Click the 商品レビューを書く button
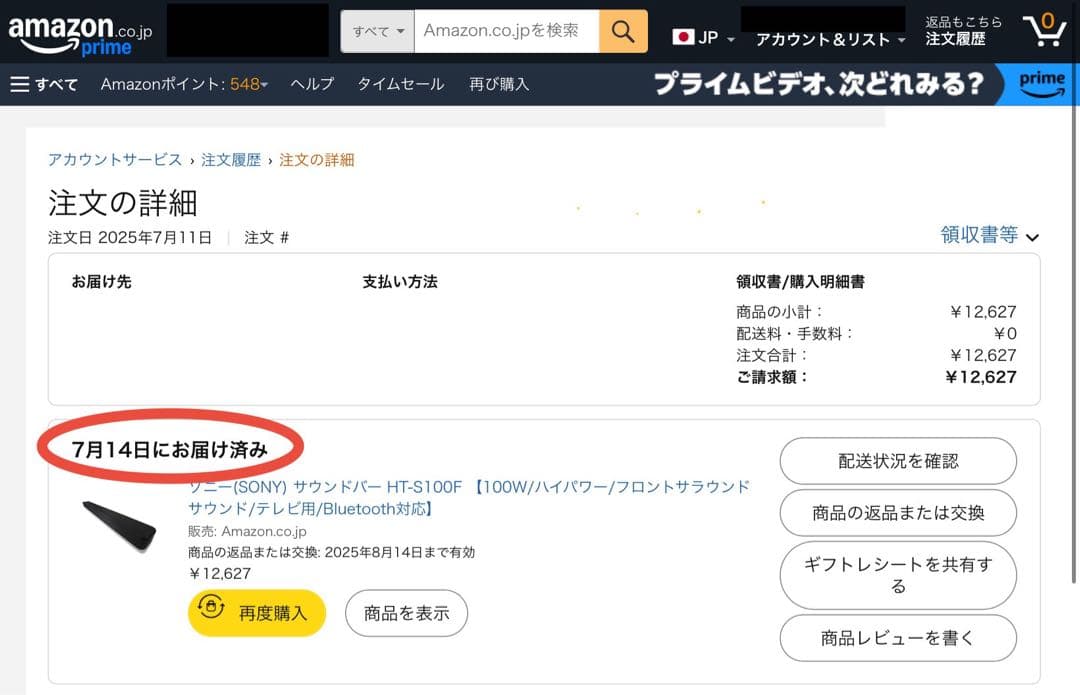 [x=897, y=638]
